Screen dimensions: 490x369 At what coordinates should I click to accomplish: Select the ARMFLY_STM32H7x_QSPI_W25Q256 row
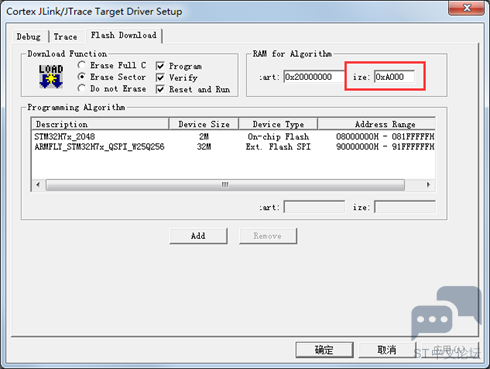click(x=233, y=147)
